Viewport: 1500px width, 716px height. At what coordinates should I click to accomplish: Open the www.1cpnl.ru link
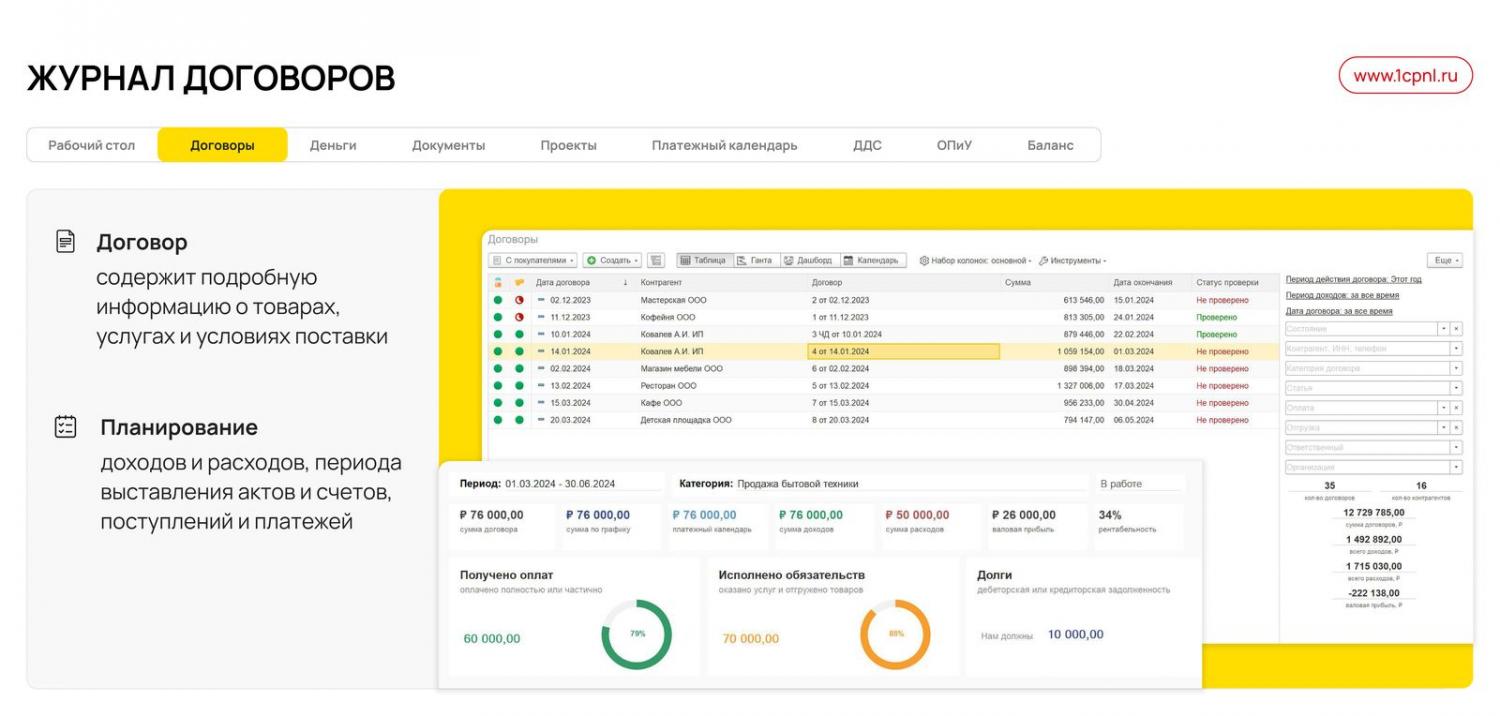click(1405, 76)
